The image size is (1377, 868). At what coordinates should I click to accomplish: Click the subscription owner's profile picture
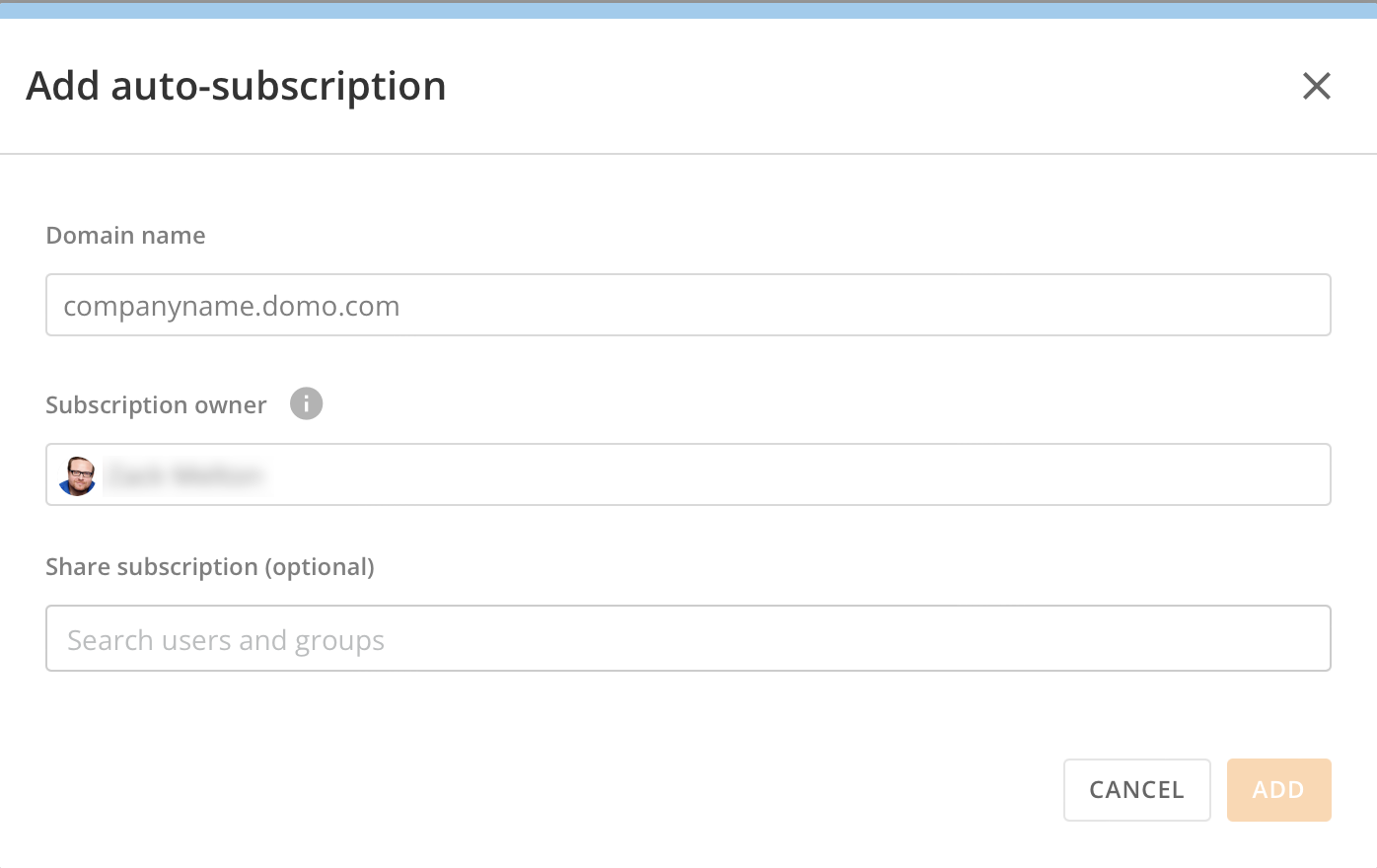[77, 474]
